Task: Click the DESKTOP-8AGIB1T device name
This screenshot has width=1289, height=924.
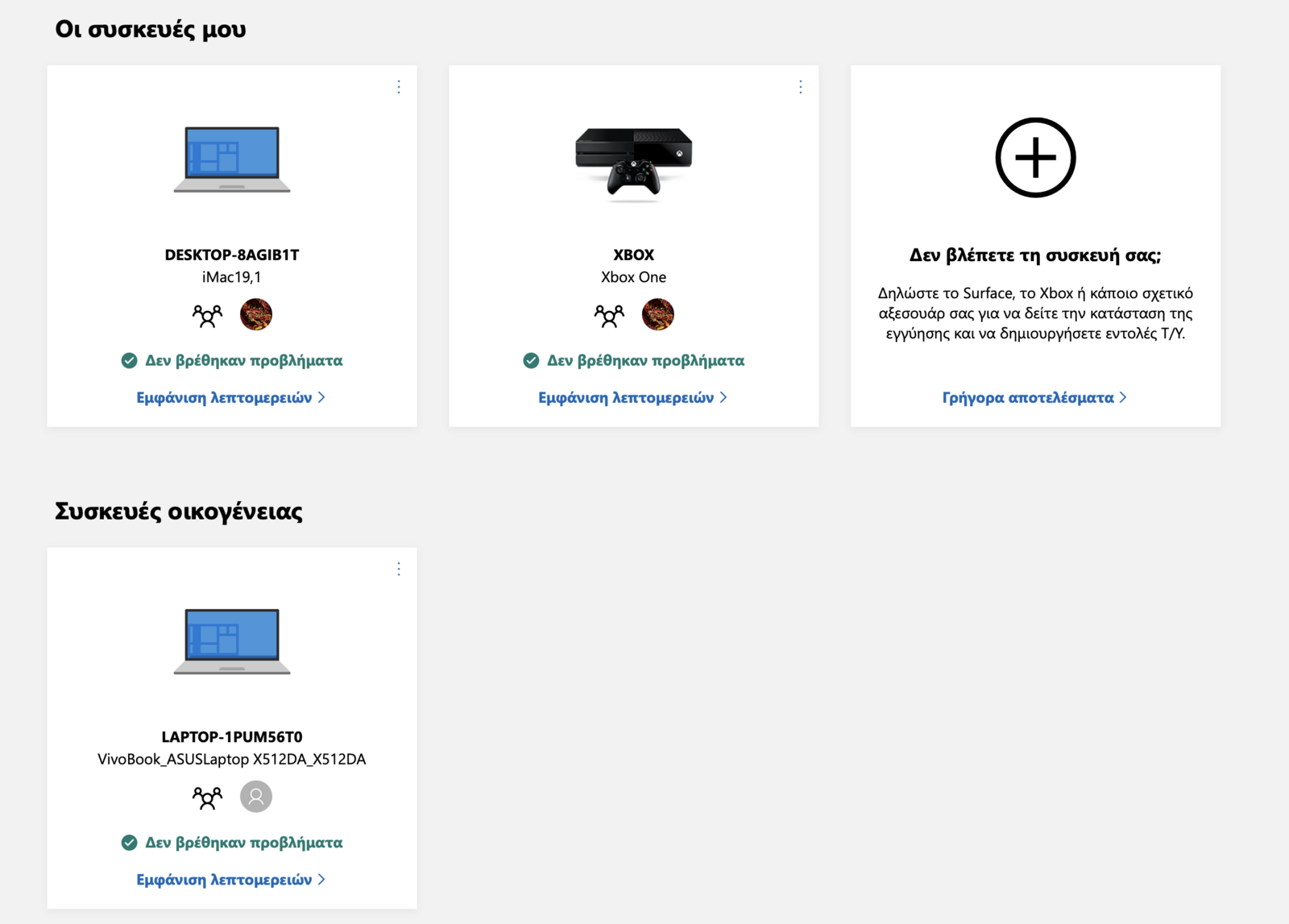Action: [x=232, y=255]
